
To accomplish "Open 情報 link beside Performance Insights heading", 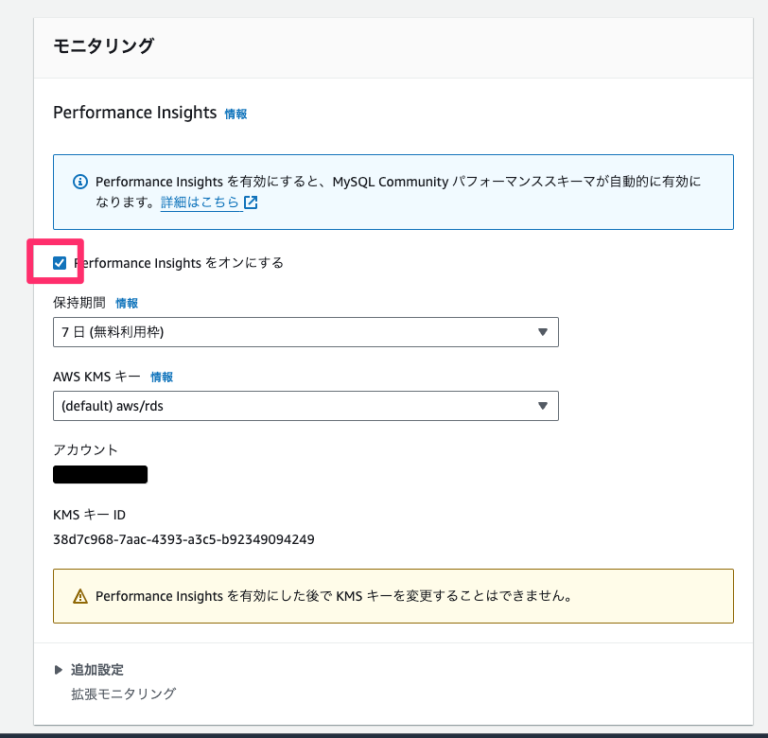I will tap(236, 114).
